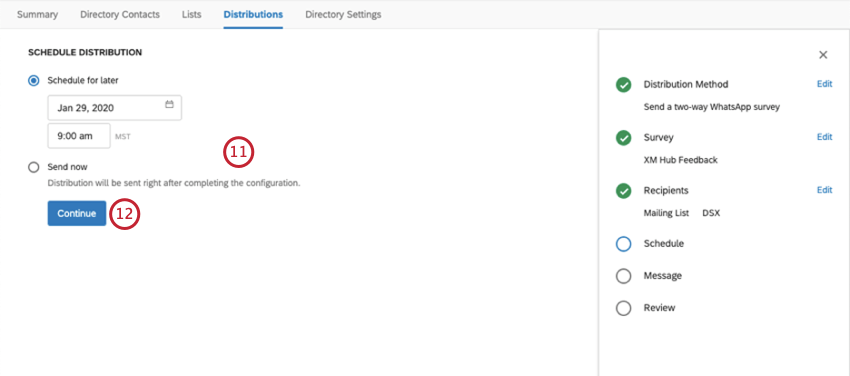
Task: Switch to the Summary tab
Action: [x=37, y=15]
